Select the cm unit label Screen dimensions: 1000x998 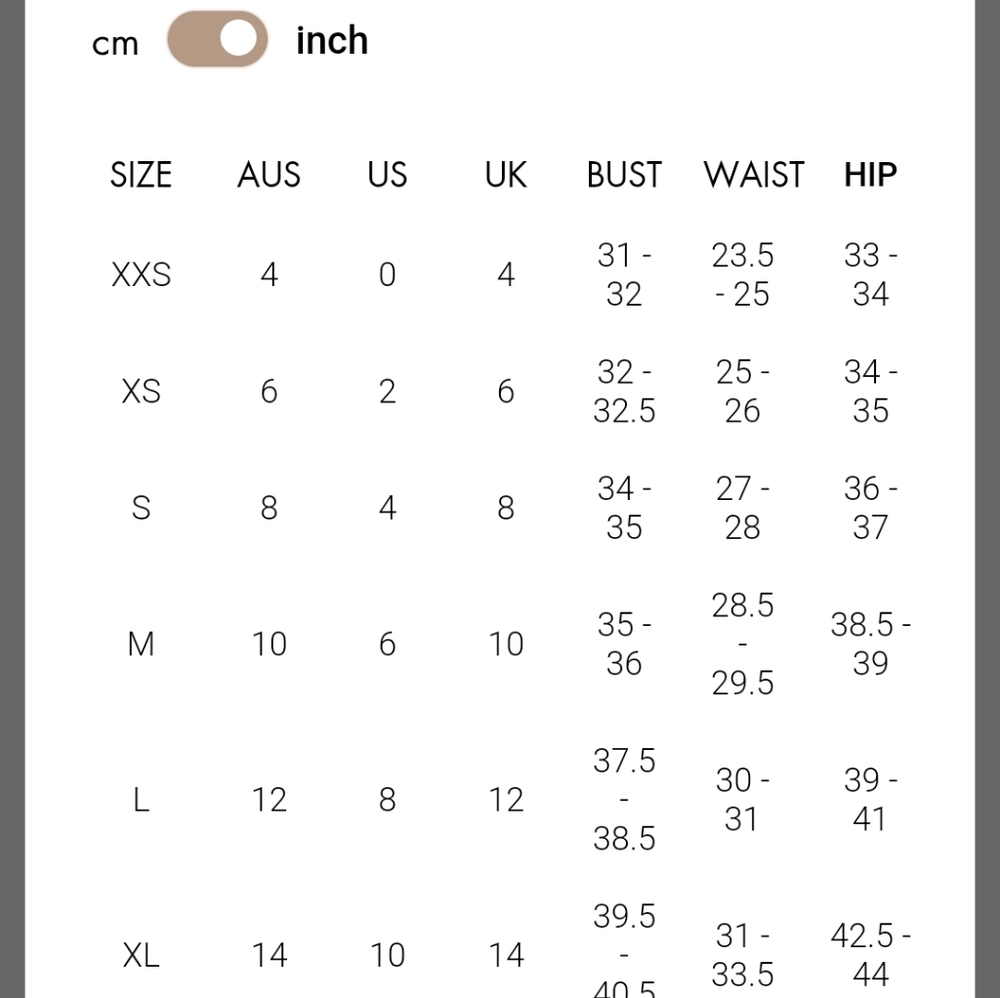click(x=115, y=44)
